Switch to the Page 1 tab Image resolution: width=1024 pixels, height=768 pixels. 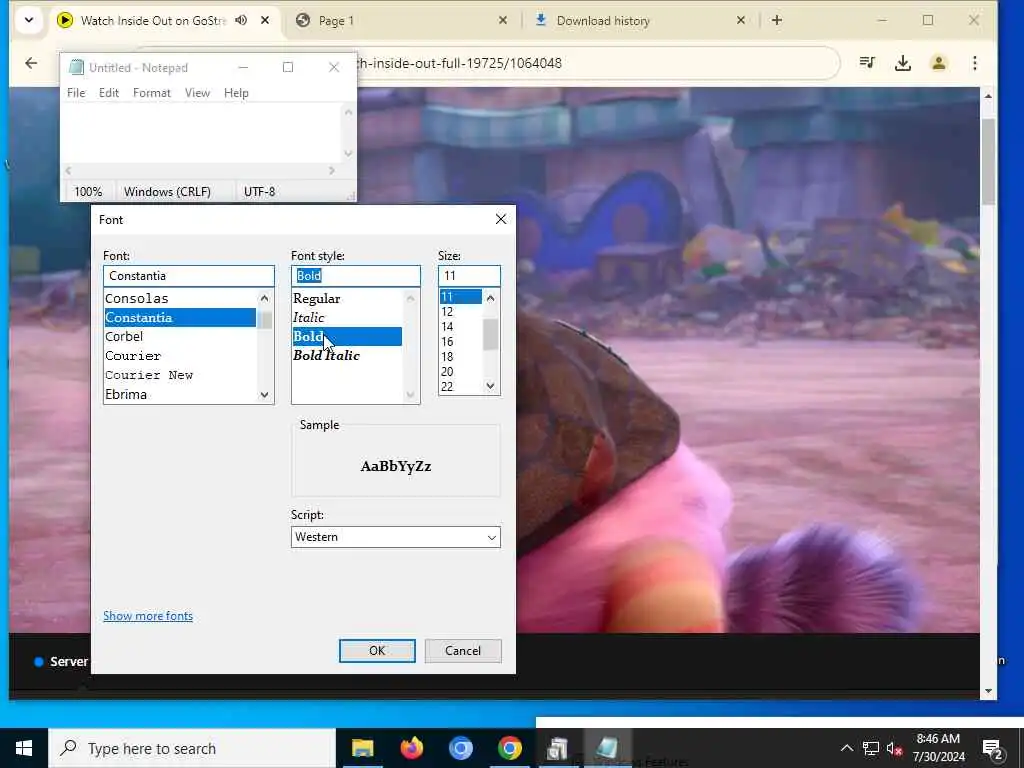(x=402, y=20)
